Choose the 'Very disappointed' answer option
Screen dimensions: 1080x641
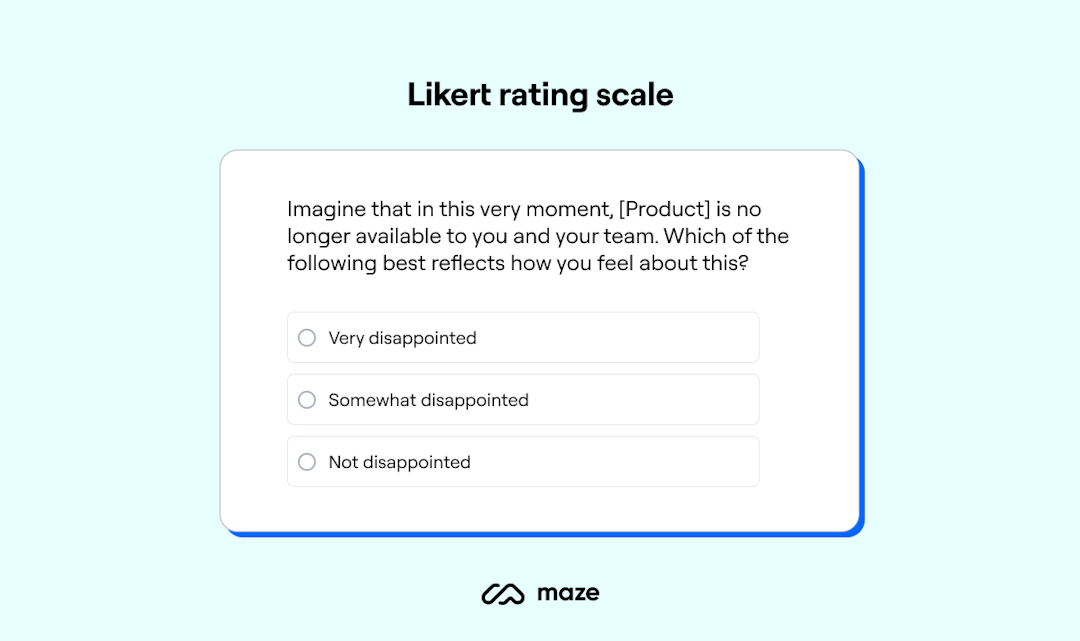(x=523, y=337)
